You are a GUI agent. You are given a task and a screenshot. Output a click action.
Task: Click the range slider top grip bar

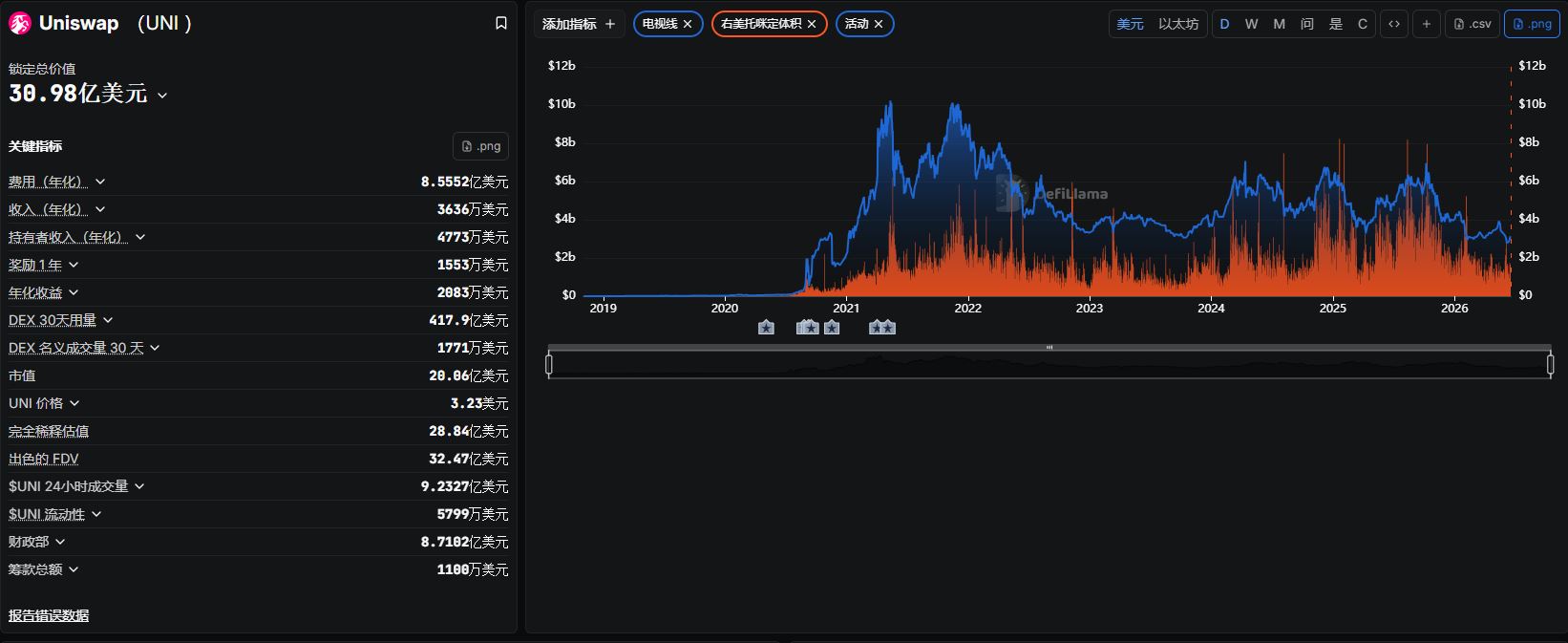(x=1049, y=348)
